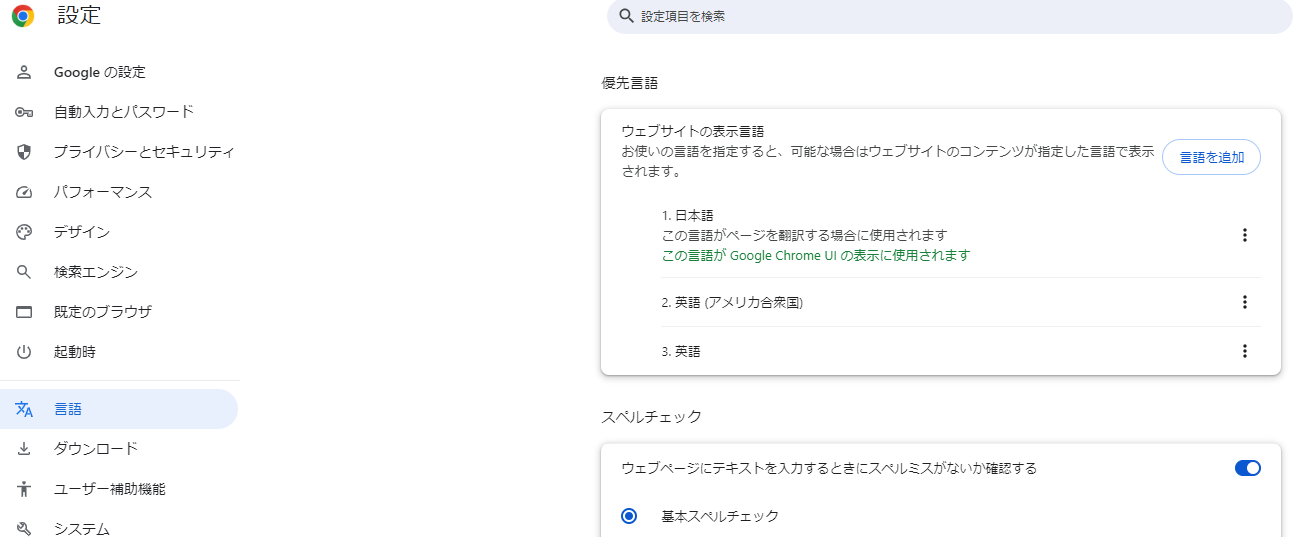Screen dimensions: 1303x537
Task: Select the 言語 item in the sidebar
Action: [x=119, y=409]
